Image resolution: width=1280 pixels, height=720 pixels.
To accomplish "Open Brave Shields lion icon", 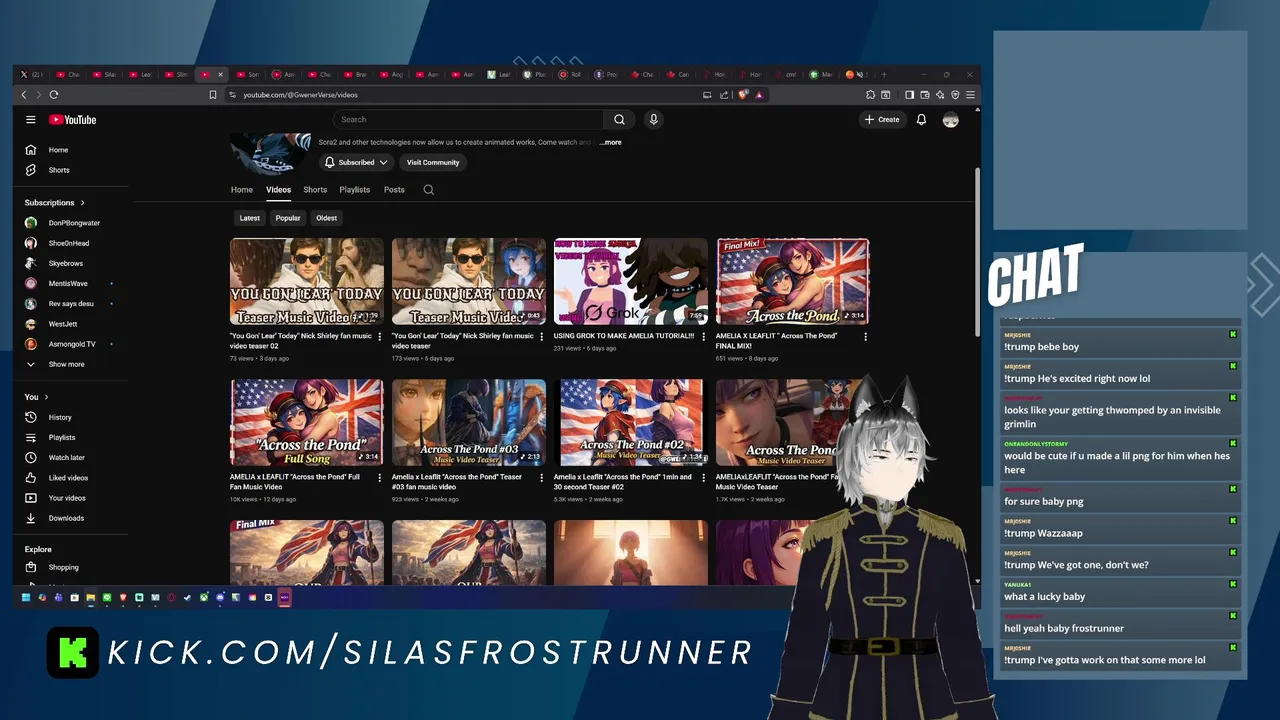I will [742, 95].
